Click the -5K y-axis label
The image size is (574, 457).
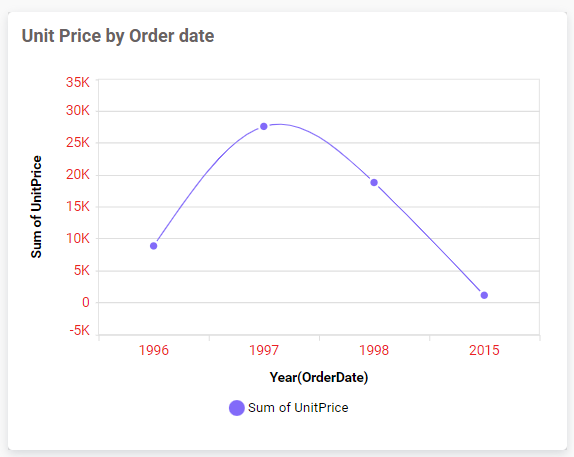tap(79, 331)
